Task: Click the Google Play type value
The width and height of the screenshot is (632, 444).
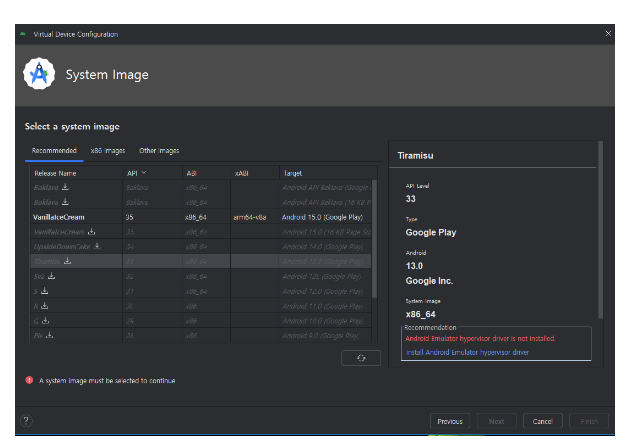Action: (430, 232)
